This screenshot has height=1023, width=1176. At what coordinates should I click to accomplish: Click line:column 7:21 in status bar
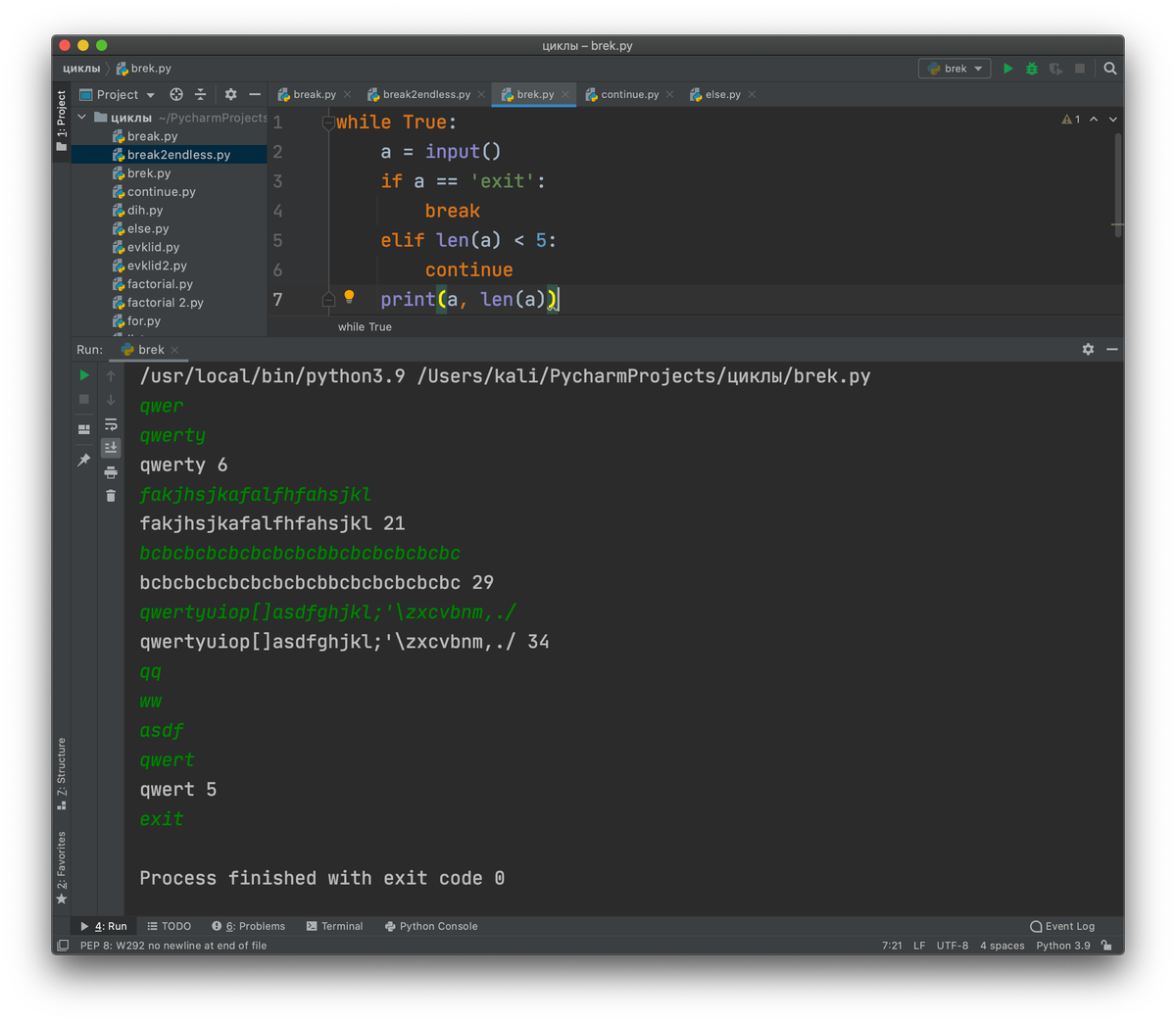pyautogui.click(x=892, y=946)
